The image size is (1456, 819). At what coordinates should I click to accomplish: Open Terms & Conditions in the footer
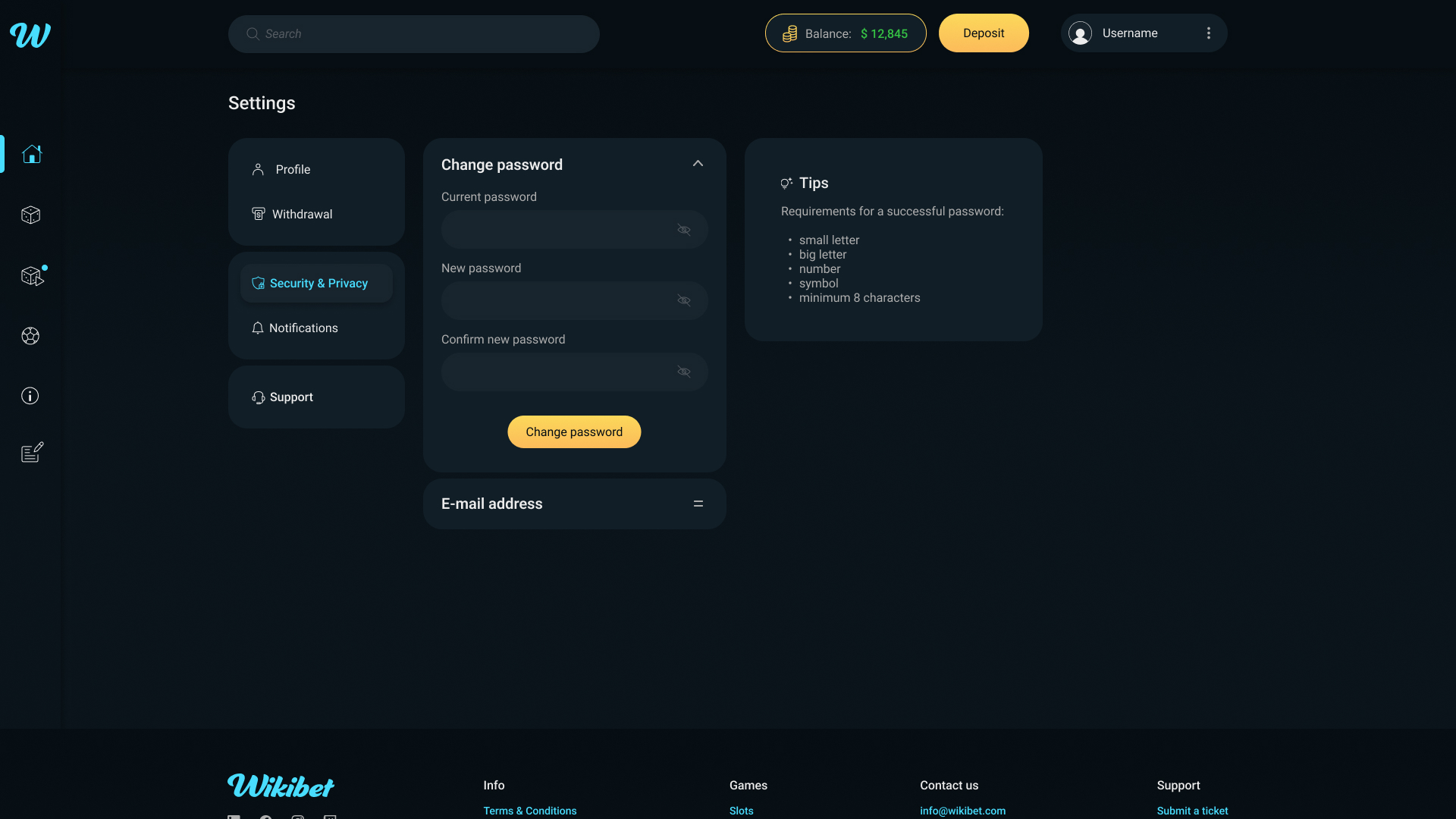point(529,811)
